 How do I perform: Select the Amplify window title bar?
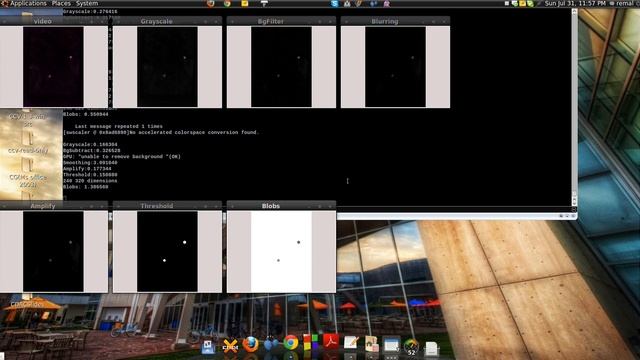coord(54,206)
